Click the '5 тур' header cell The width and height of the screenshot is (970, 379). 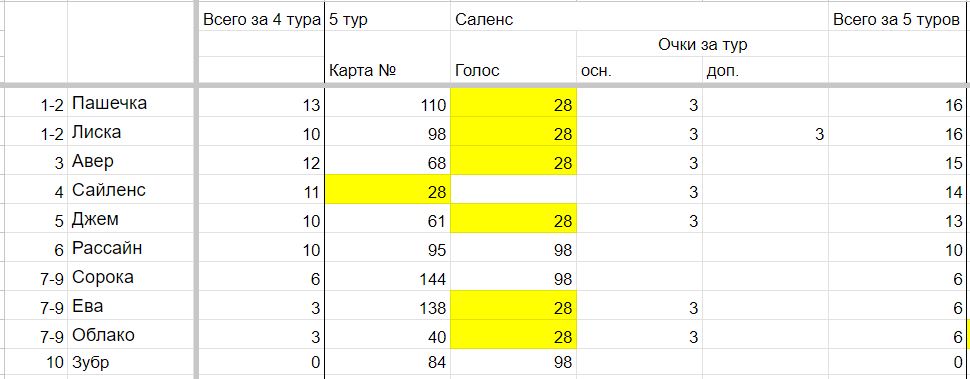[x=387, y=19]
